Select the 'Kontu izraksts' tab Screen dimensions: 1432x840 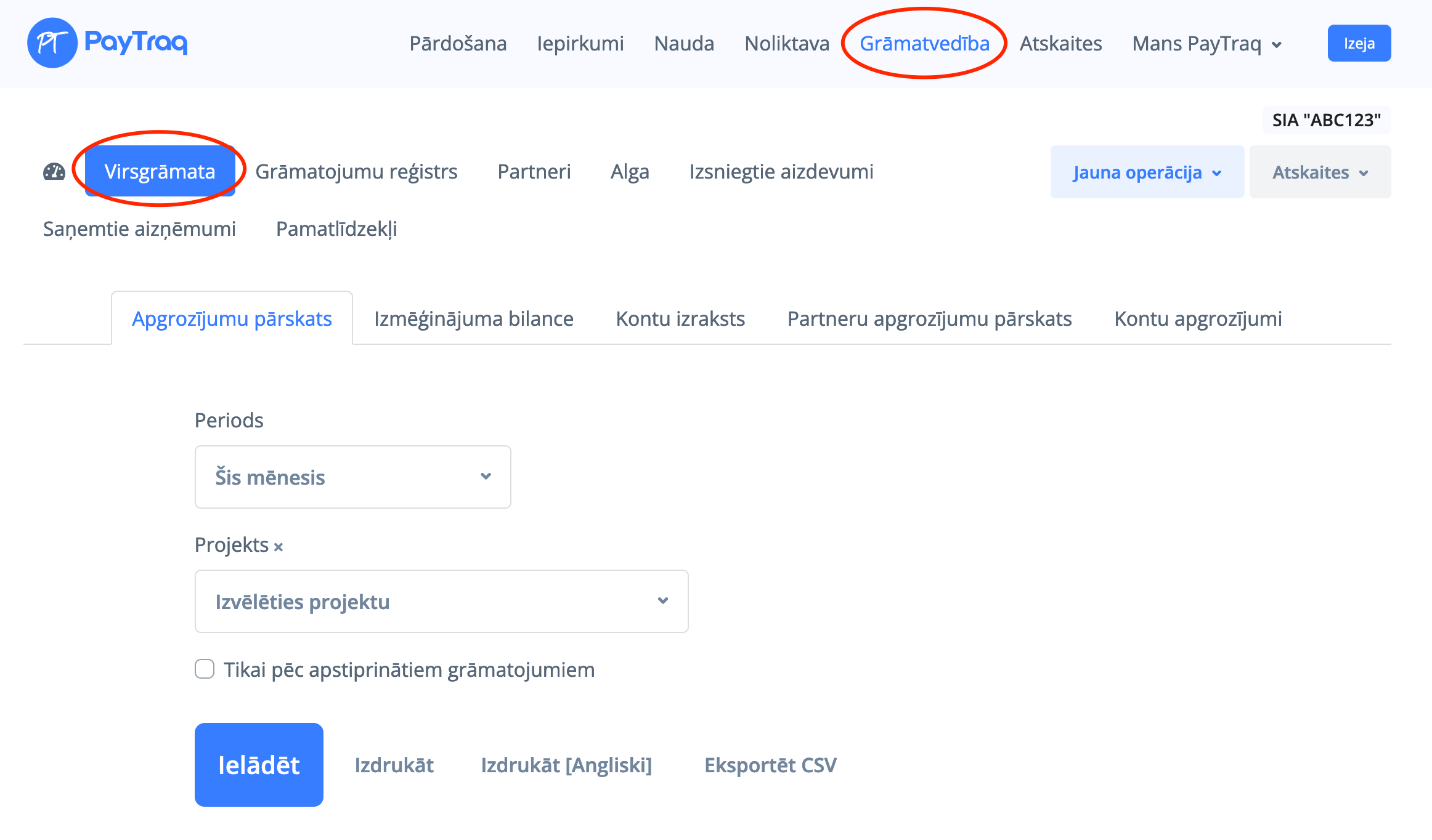pos(680,319)
